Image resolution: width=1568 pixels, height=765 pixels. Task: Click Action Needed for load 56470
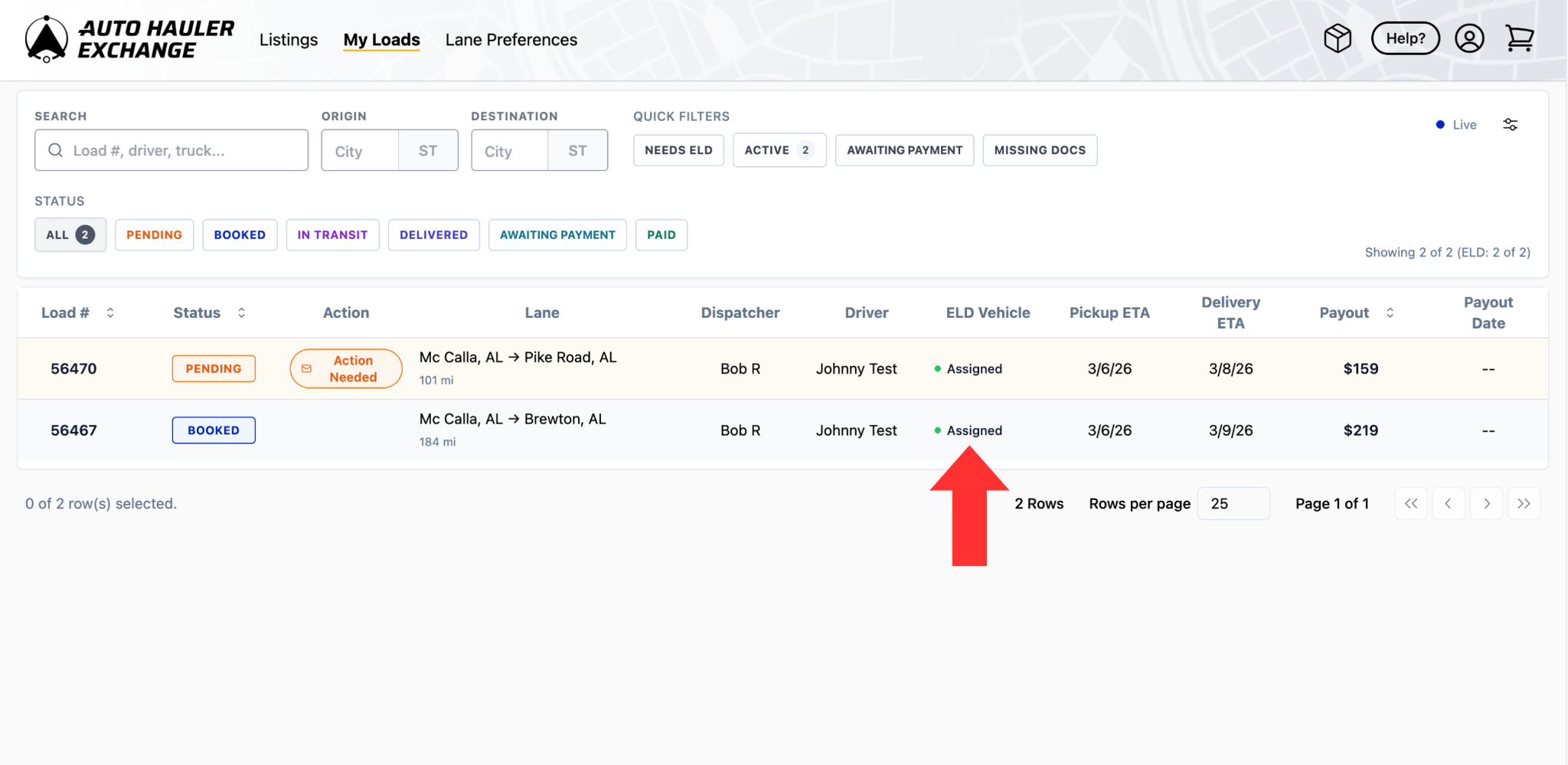click(x=345, y=369)
